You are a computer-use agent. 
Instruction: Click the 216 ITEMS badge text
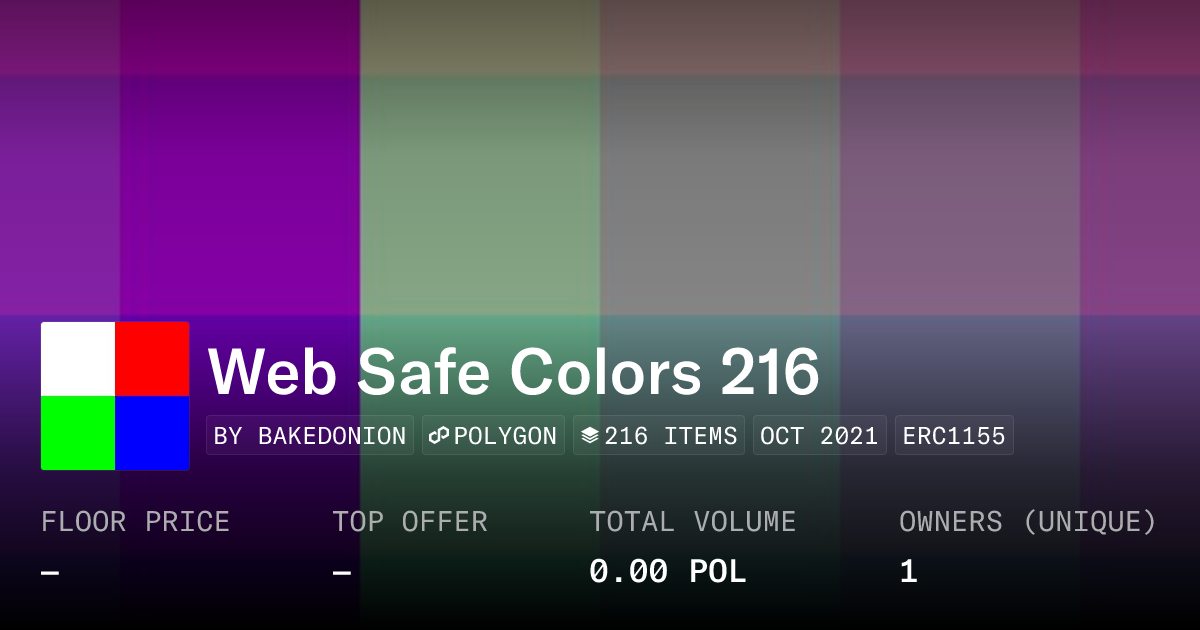(671, 436)
